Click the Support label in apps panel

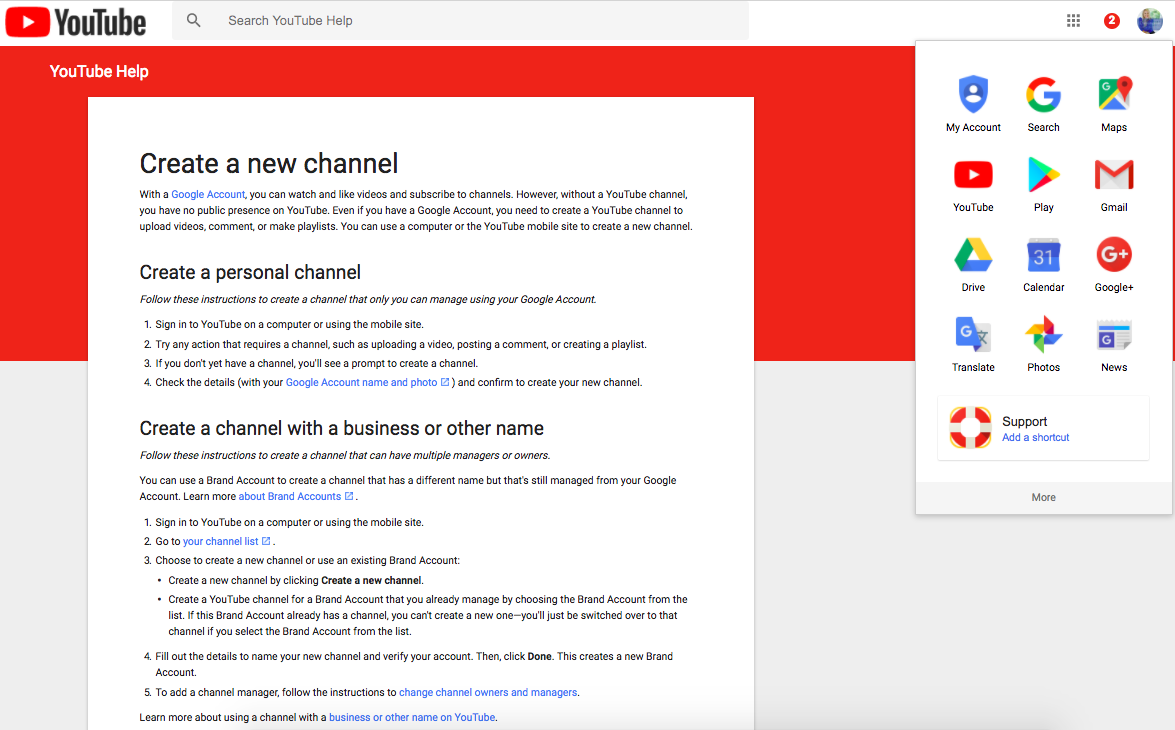click(x=1024, y=421)
